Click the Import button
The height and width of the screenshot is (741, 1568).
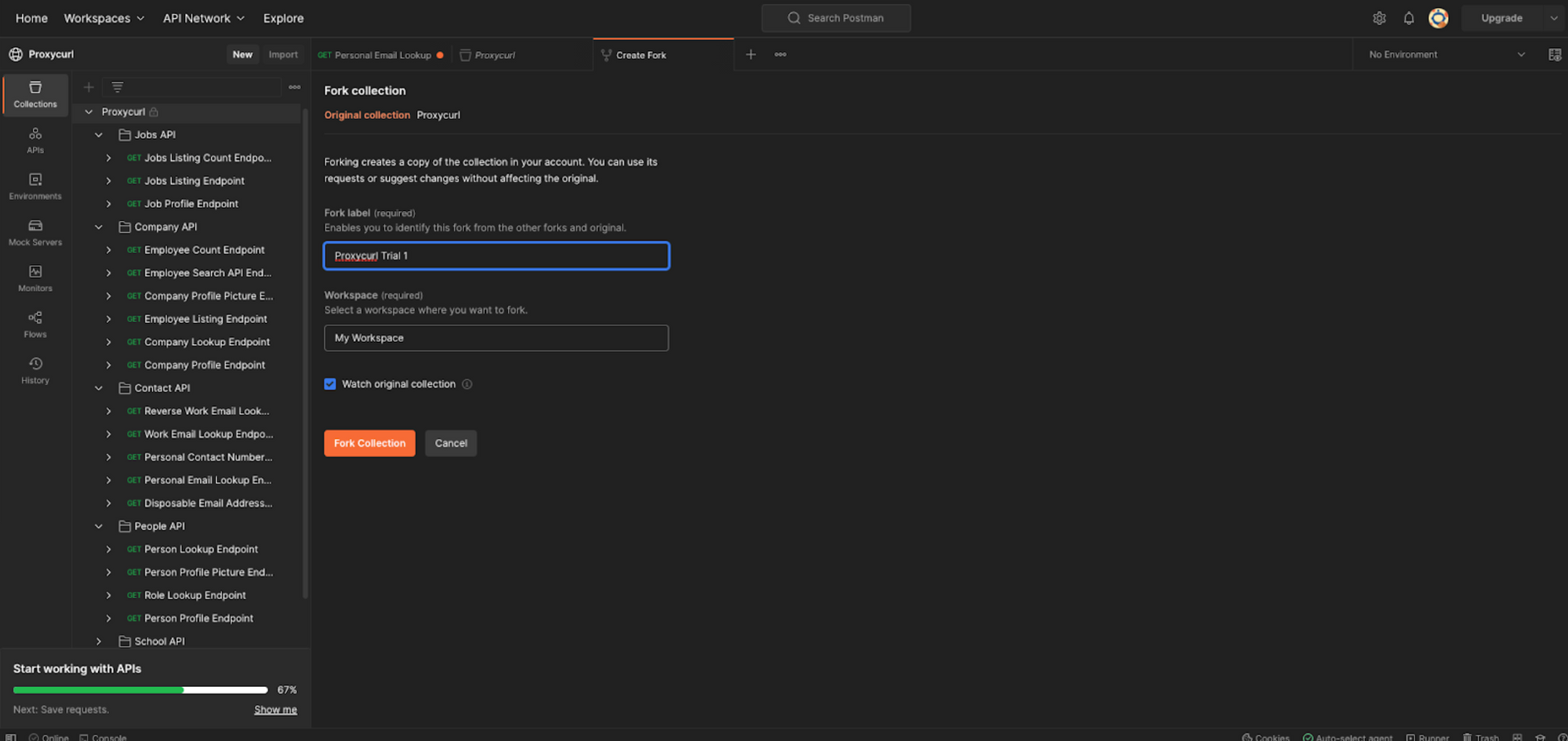tap(283, 54)
